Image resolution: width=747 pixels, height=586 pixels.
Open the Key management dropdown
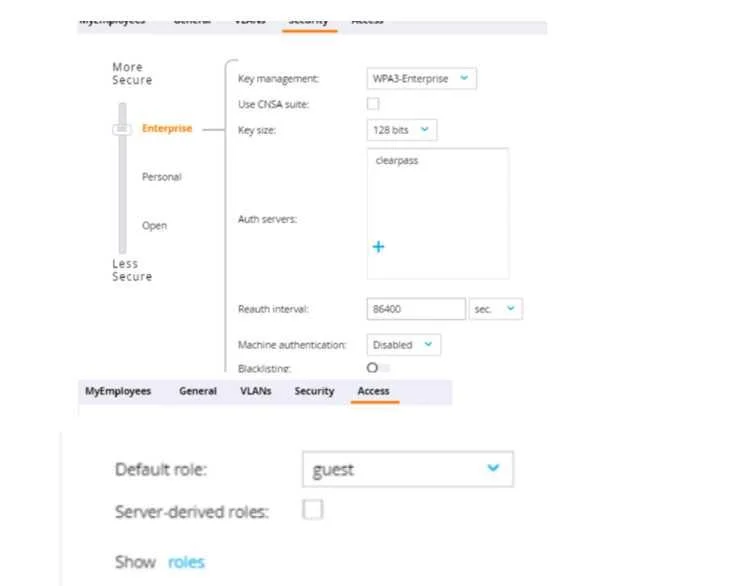(x=422, y=79)
